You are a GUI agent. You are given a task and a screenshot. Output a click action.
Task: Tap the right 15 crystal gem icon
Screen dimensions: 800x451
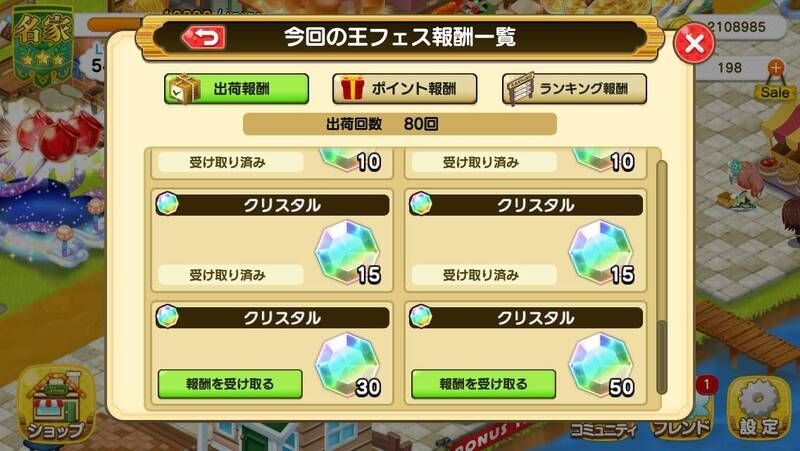(601, 252)
